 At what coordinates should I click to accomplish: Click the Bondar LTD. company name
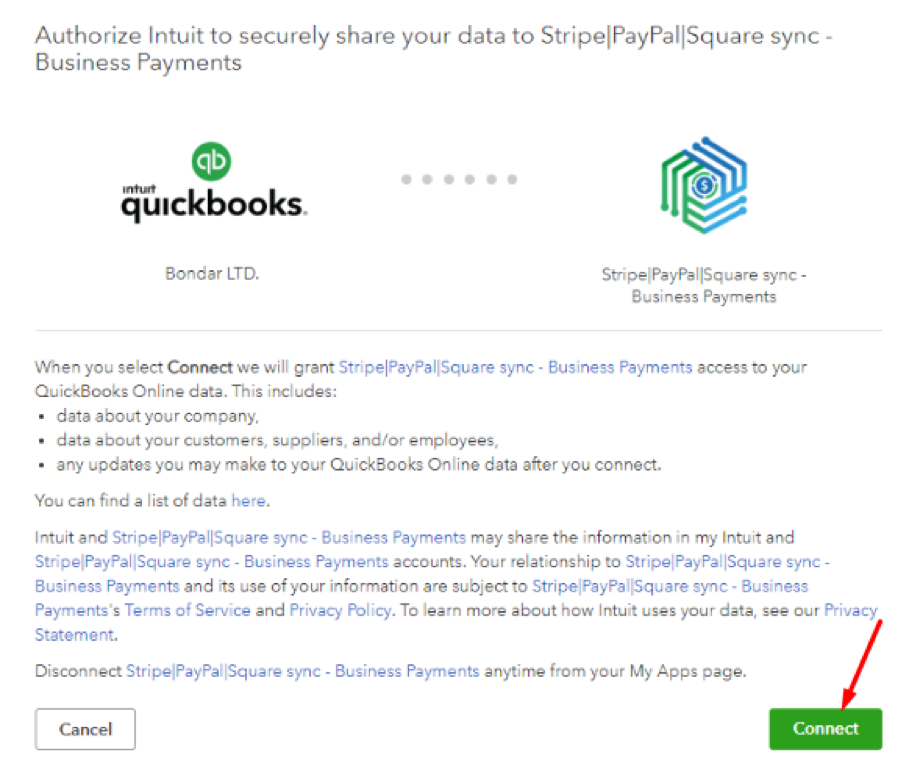pos(212,273)
